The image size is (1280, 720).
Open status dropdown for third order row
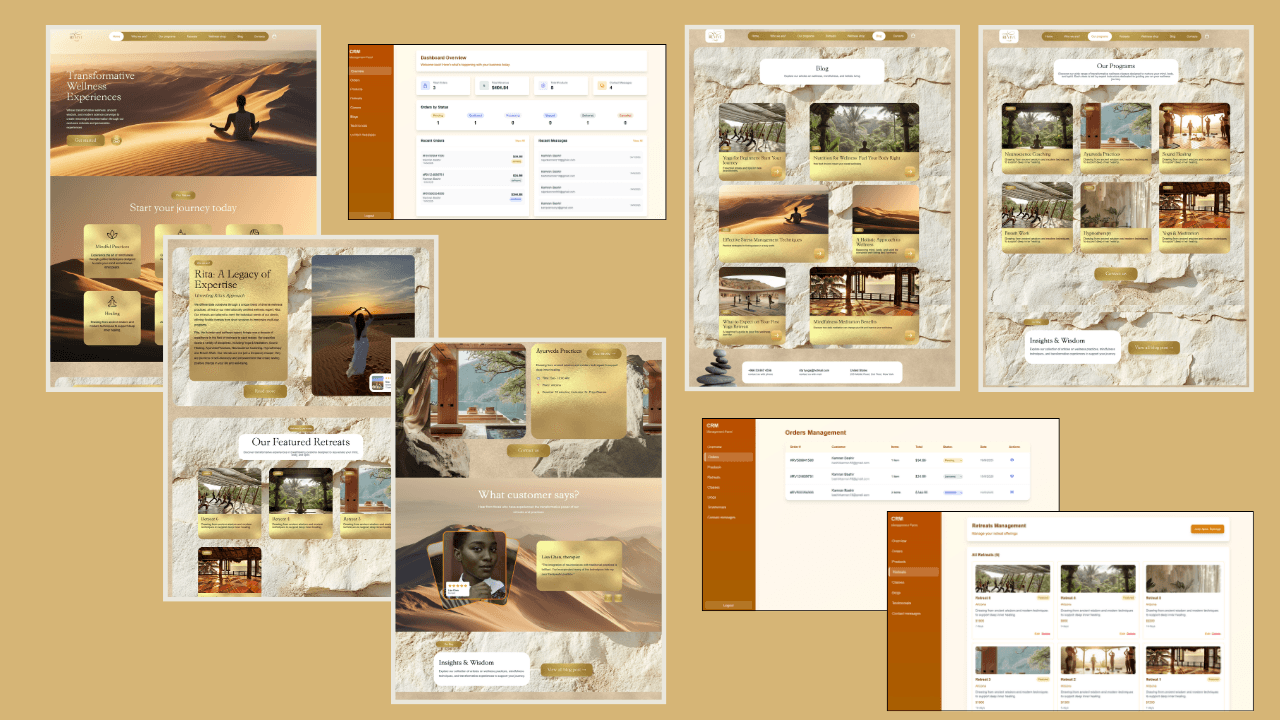pyautogui.click(x=952, y=493)
